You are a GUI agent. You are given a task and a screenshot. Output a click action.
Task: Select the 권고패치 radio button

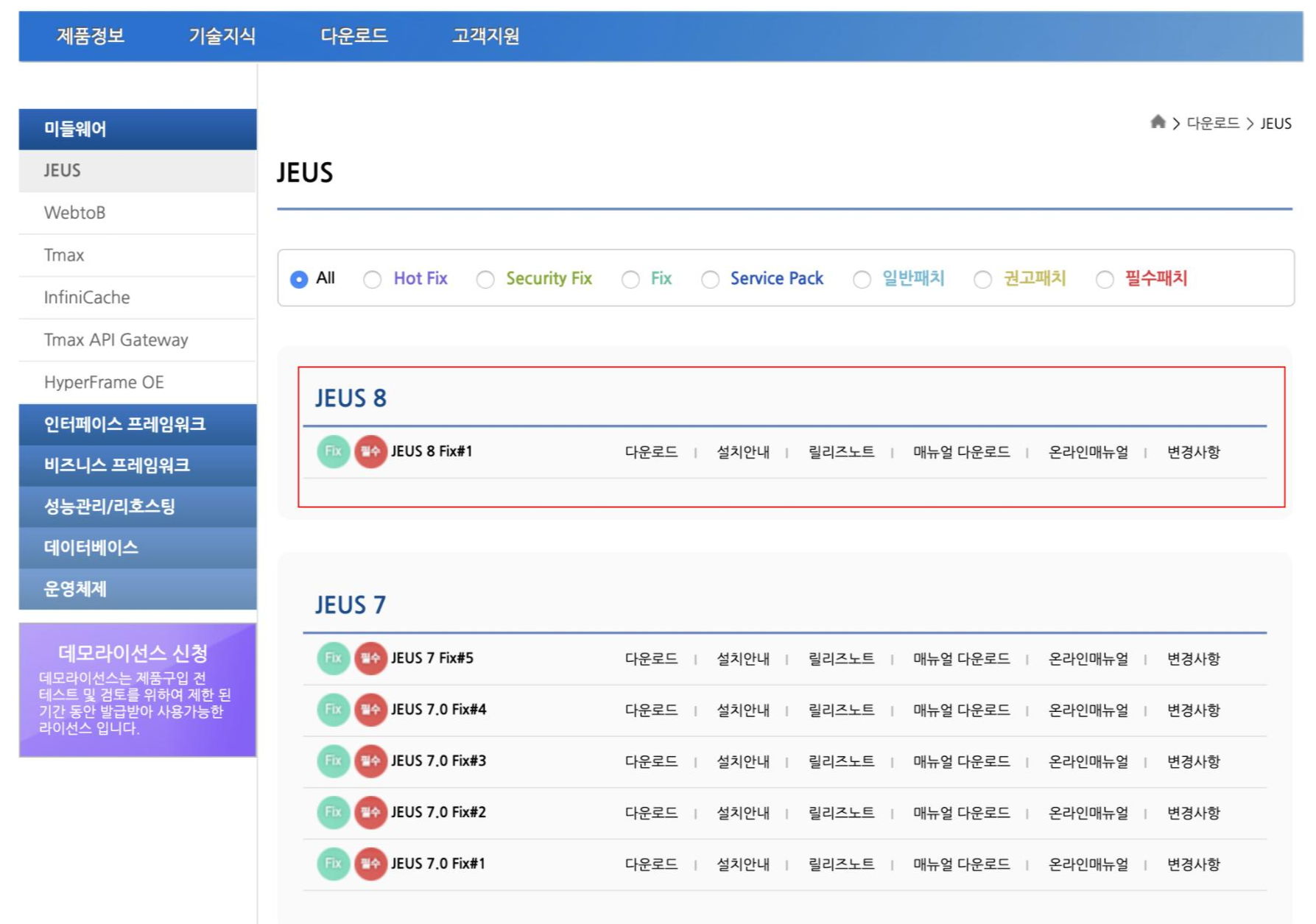[x=983, y=279]
